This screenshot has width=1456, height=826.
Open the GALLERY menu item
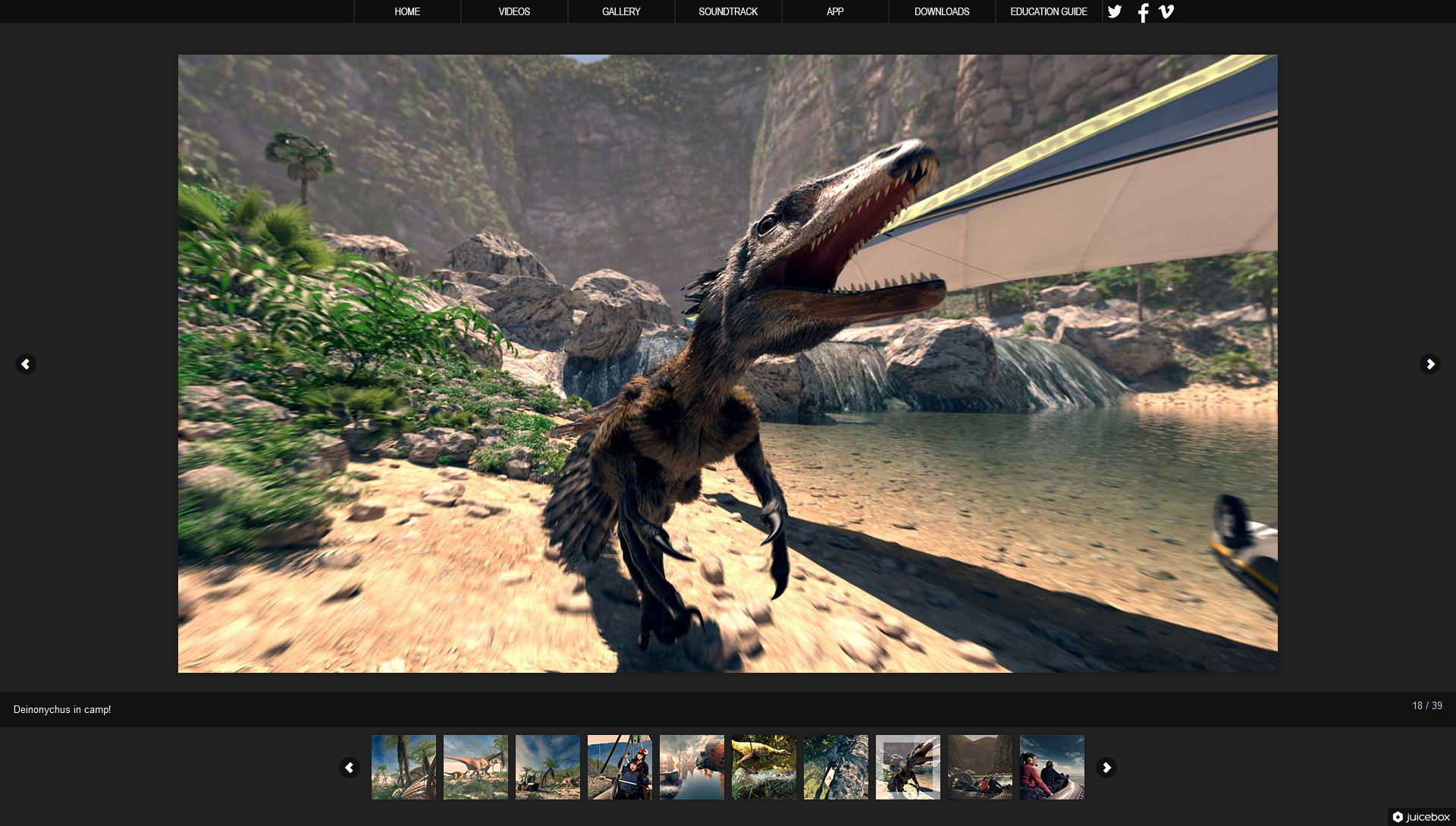[x=621, y=11]
